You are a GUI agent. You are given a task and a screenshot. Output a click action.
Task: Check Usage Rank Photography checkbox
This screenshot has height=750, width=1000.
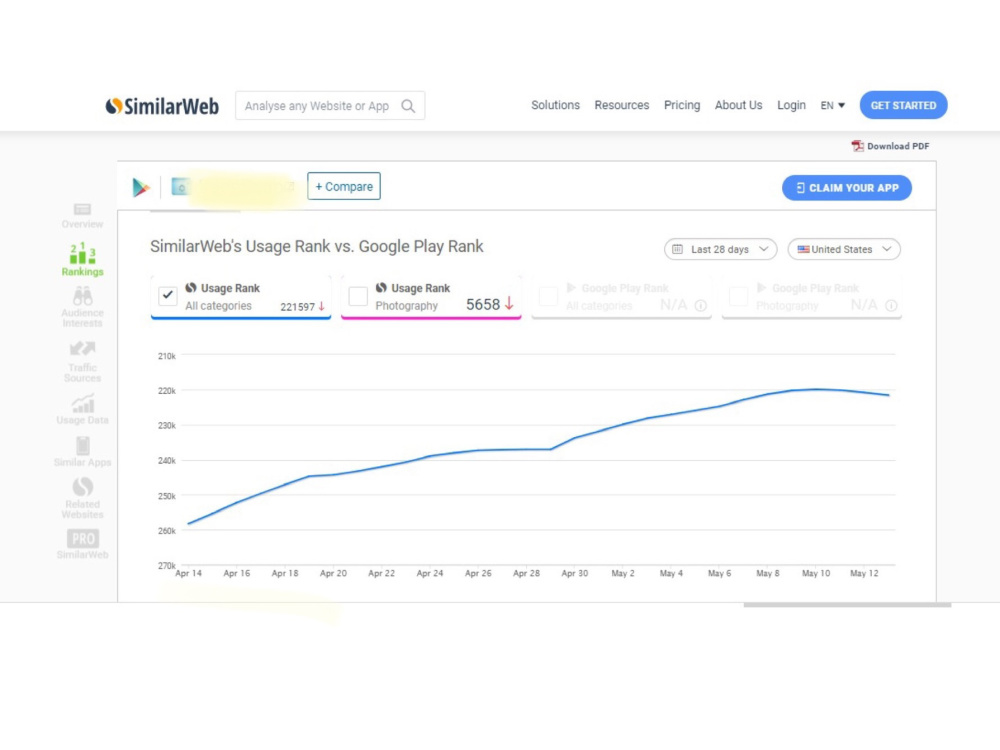point(358,296)
